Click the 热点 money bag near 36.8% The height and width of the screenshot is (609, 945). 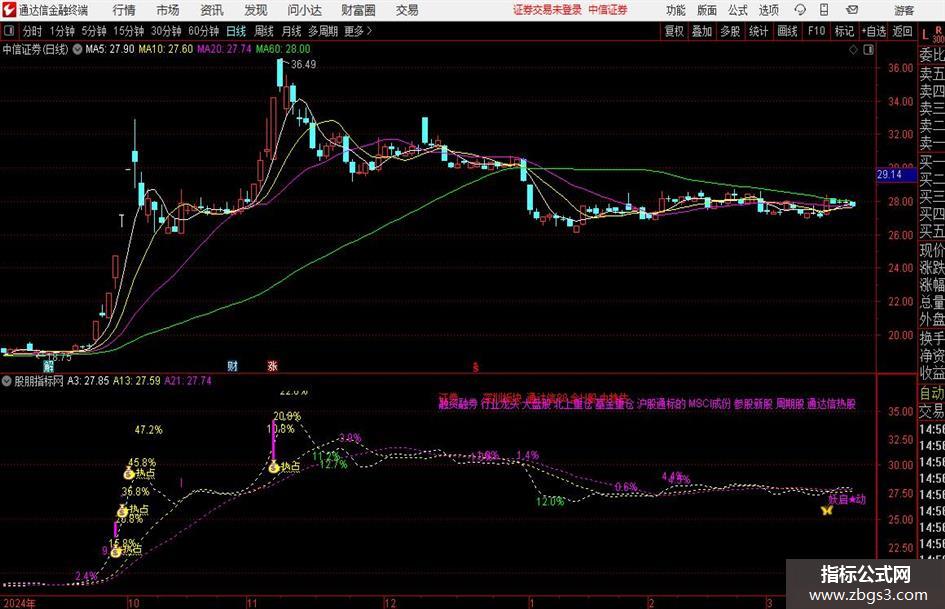(x=123, y=511)
